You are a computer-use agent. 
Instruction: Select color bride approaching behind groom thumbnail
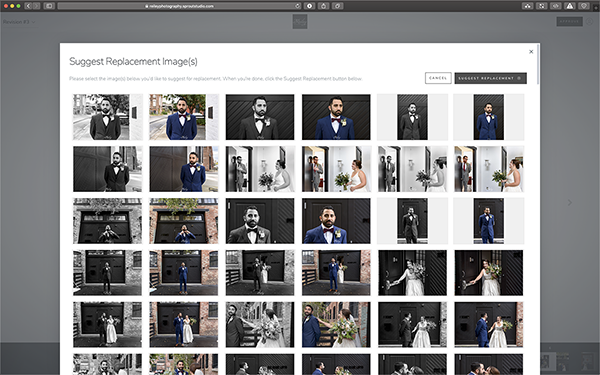(336, 272)
